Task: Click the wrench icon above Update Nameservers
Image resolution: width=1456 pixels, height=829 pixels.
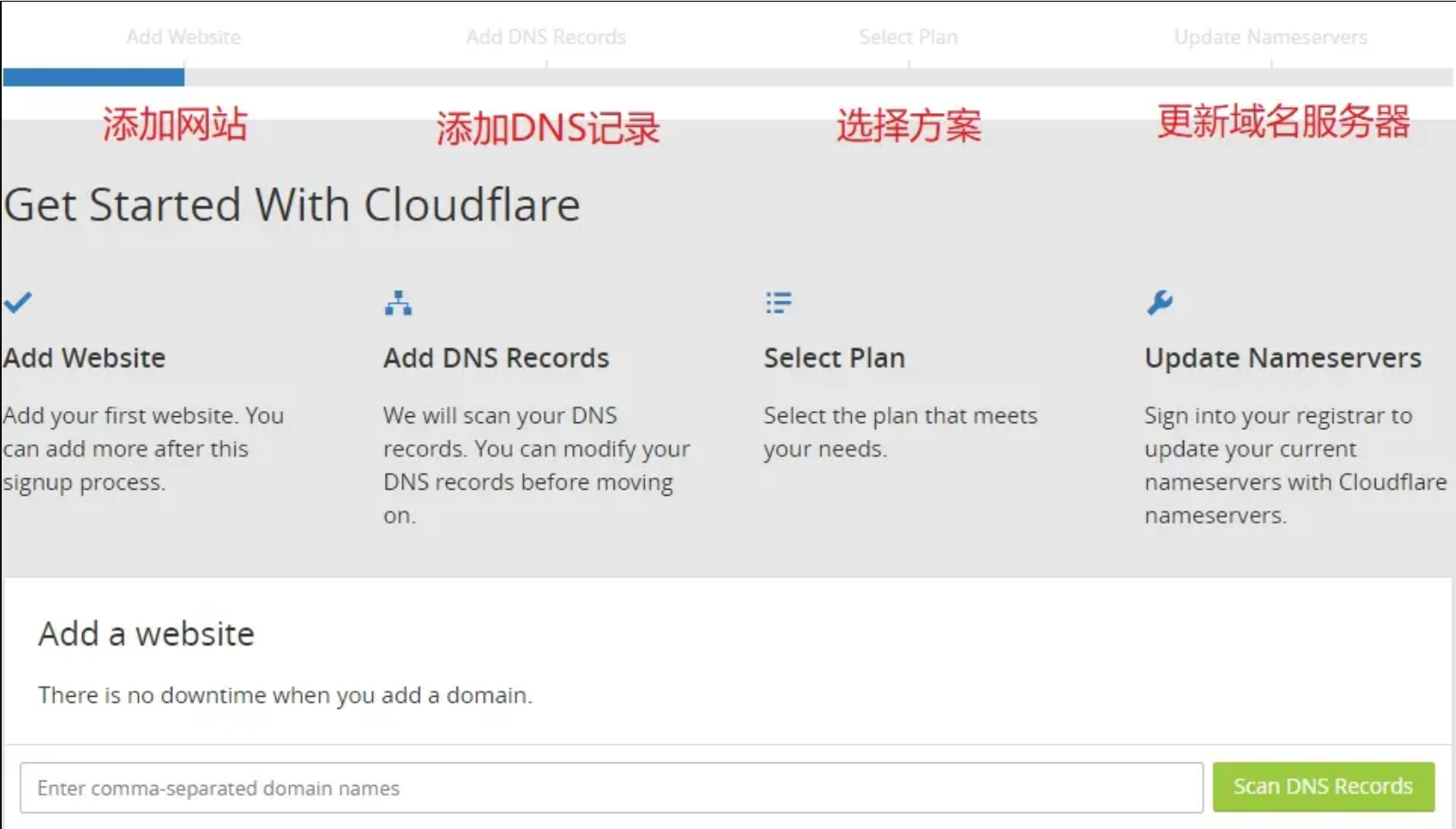Action: click(x=1160, y=302)
